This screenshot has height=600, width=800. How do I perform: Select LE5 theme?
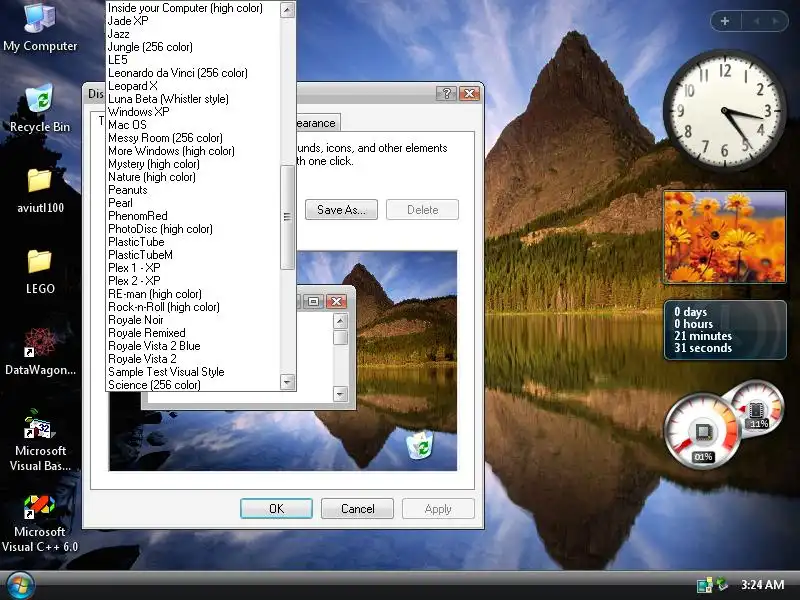pyautogui.click(x=193, y=60)
